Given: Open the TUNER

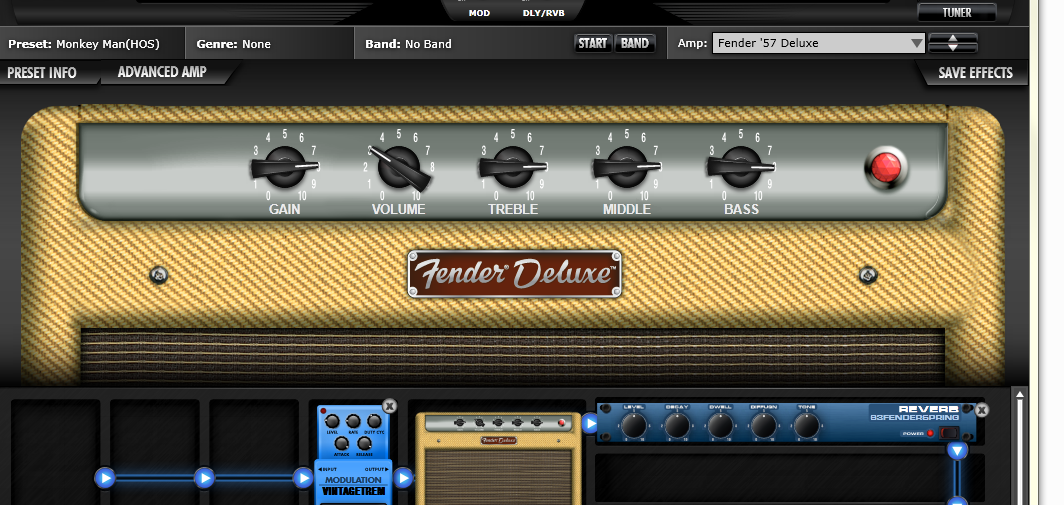Looking at the screenshot, I should pyautogui.click(x=957, y=12).
